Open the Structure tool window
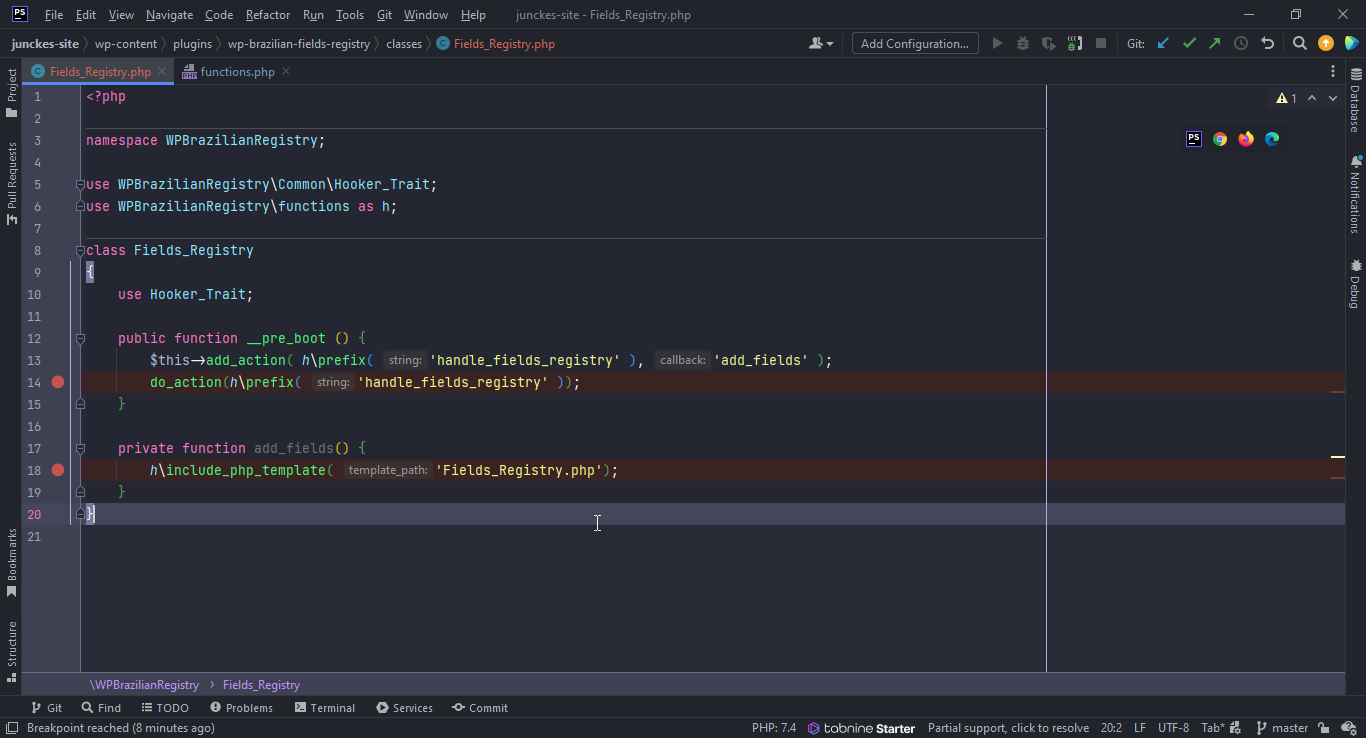Viewport: 1366px width, 738px height. pos(11,651)
